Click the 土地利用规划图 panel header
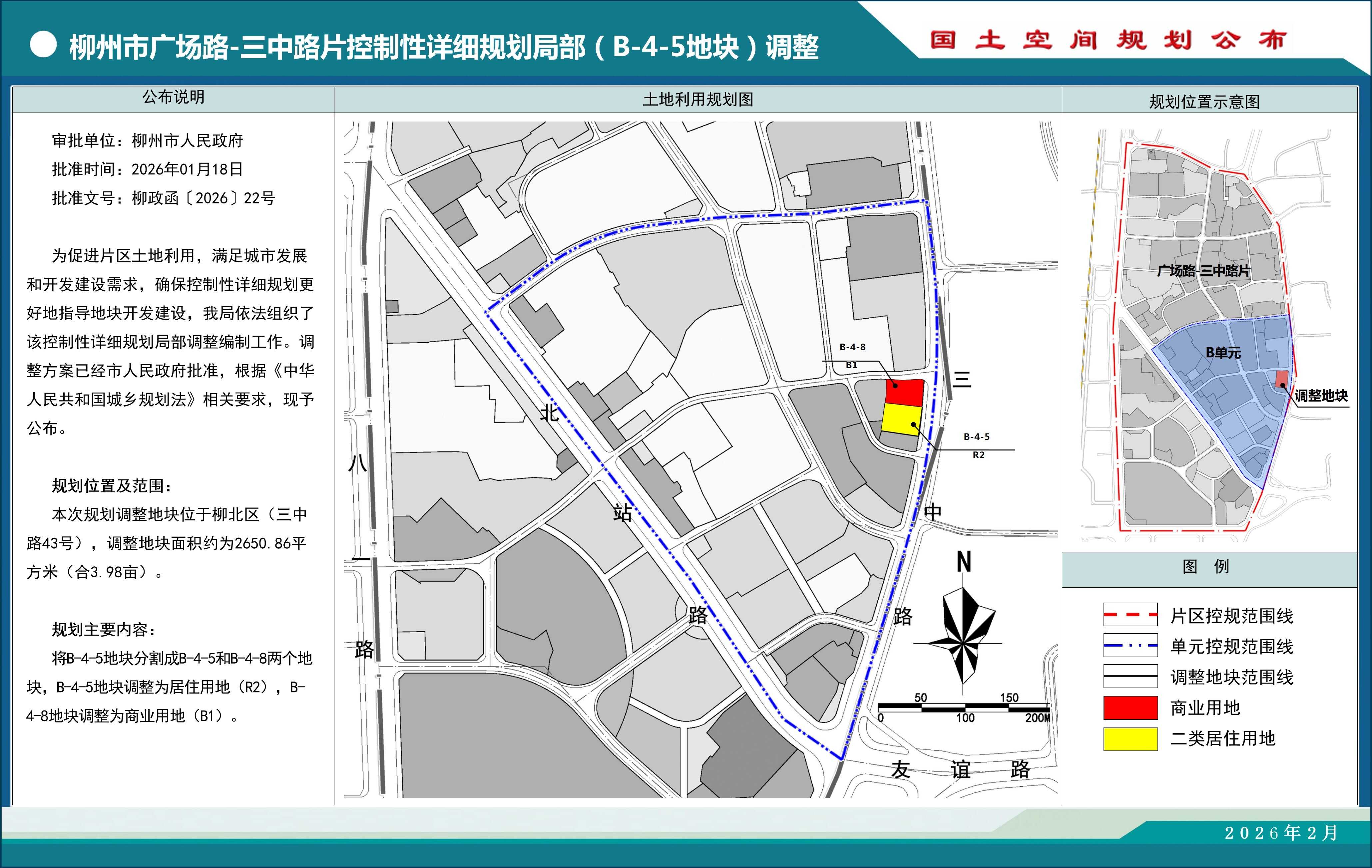1372x868 pixels. coord(697,100)
